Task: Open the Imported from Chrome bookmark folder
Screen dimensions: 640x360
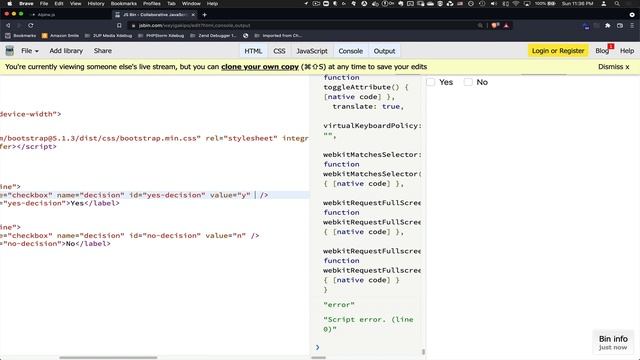Action: [278, 36]
